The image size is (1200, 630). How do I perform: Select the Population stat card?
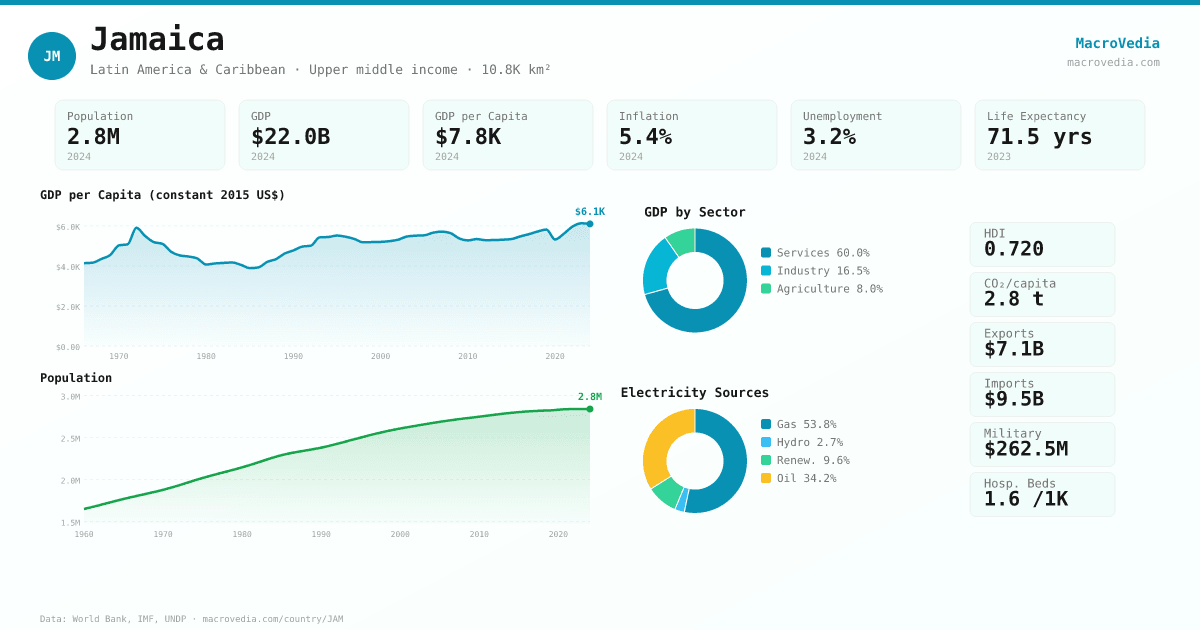point(140,135)
